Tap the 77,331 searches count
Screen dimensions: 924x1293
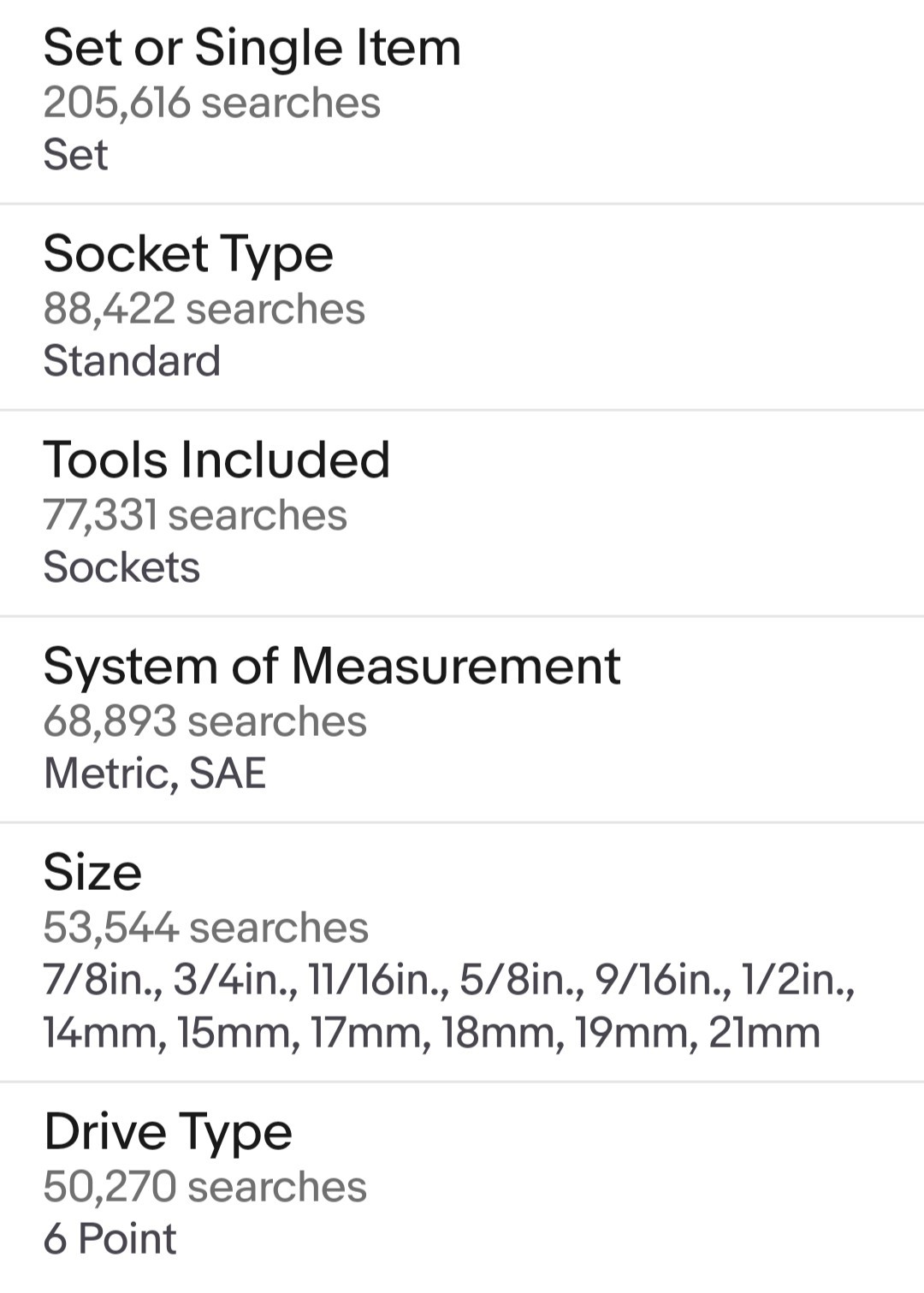pos(195,515)
